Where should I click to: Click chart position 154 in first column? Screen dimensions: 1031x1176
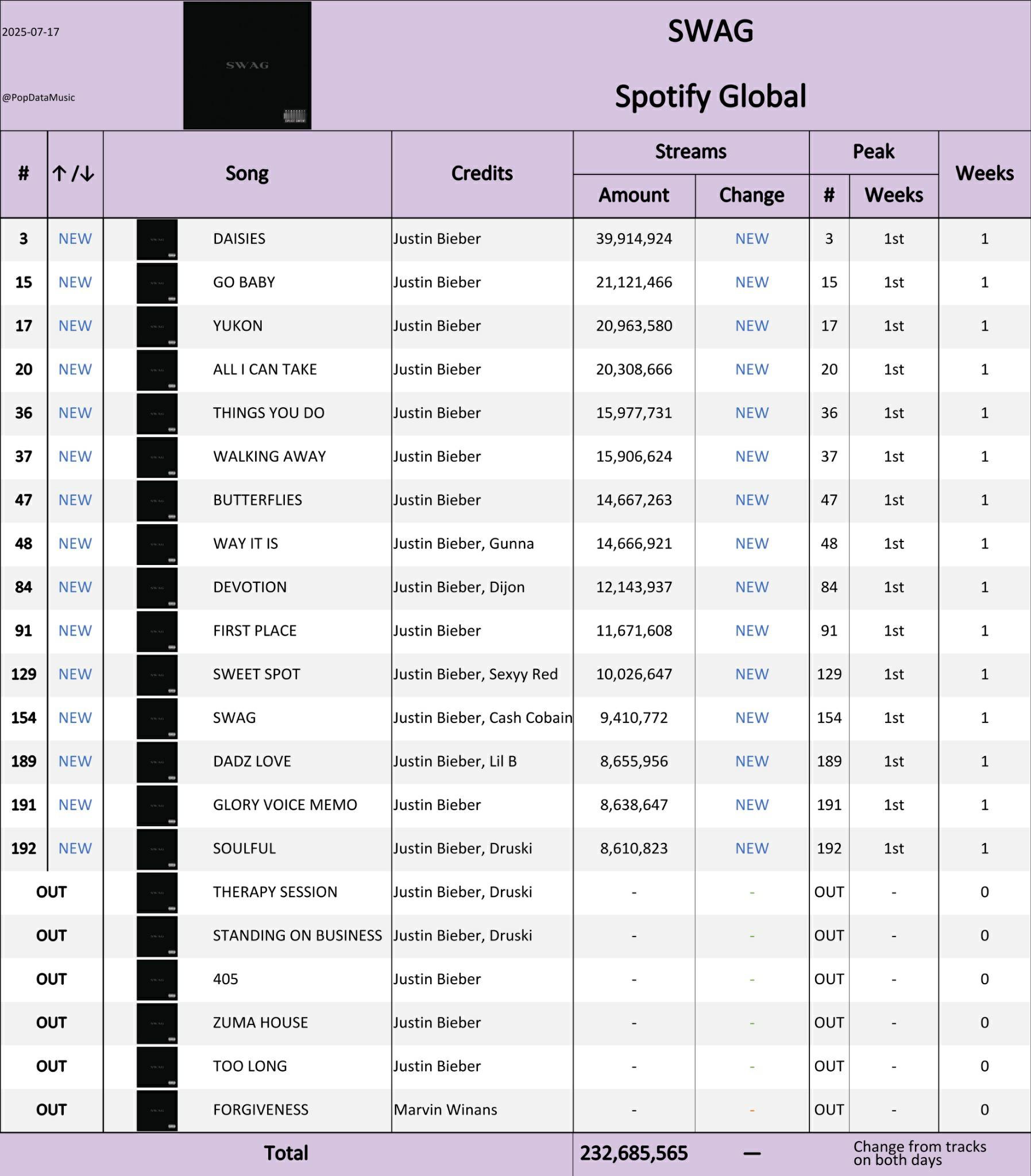tap(24, 718)
